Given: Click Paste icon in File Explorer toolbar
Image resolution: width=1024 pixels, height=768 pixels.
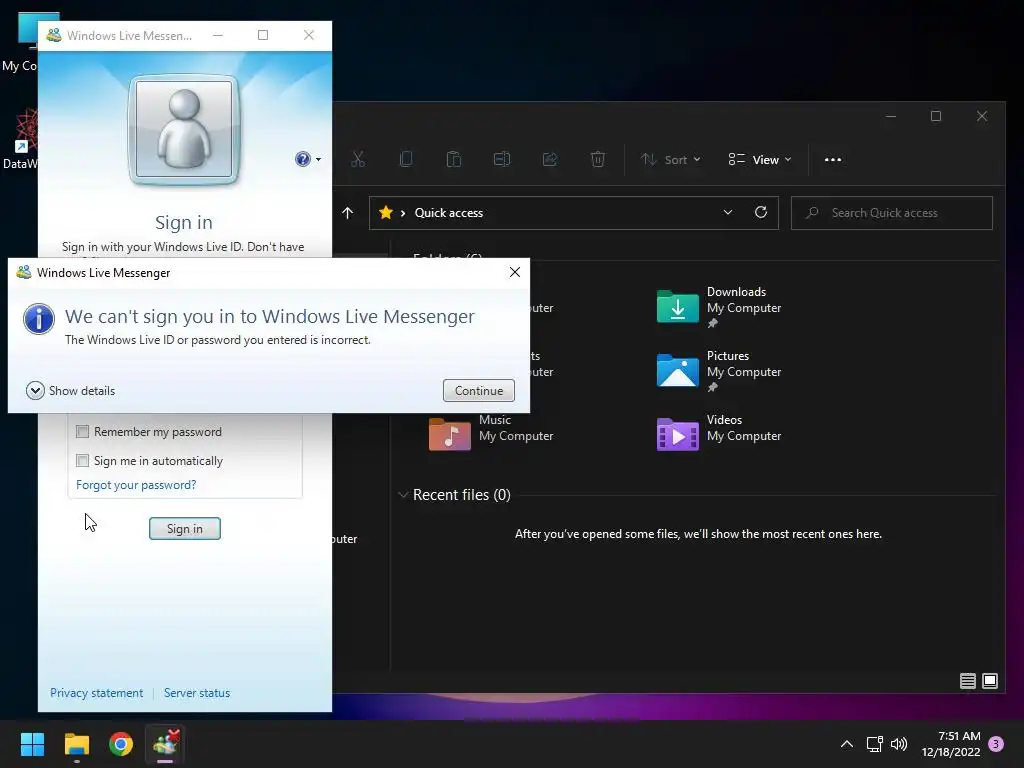Looking at the screenshot, I should coord(454,159).
